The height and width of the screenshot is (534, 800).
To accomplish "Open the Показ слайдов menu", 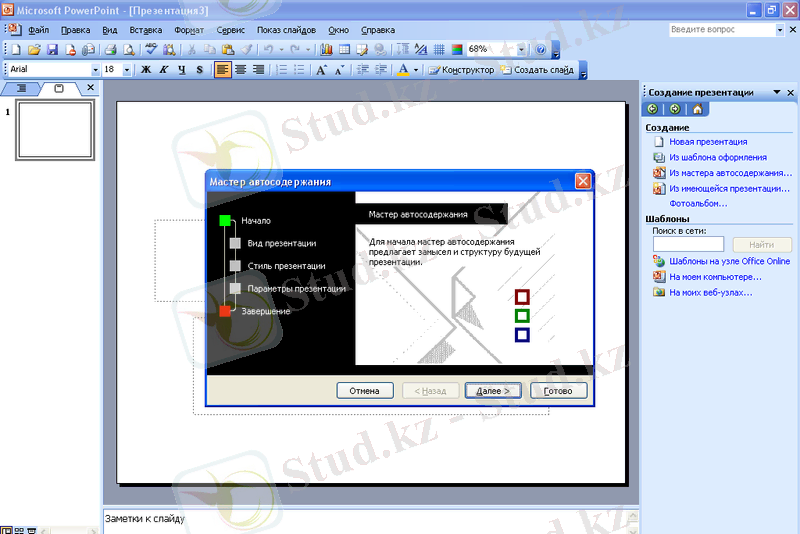I will coord(287,30).
